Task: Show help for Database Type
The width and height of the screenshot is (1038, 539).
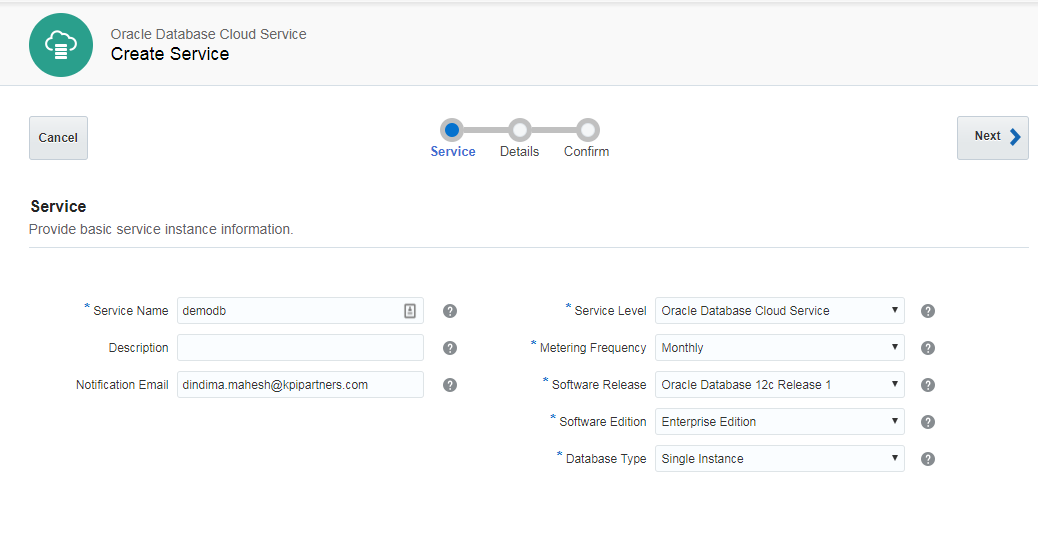Action: click(928, 459)
